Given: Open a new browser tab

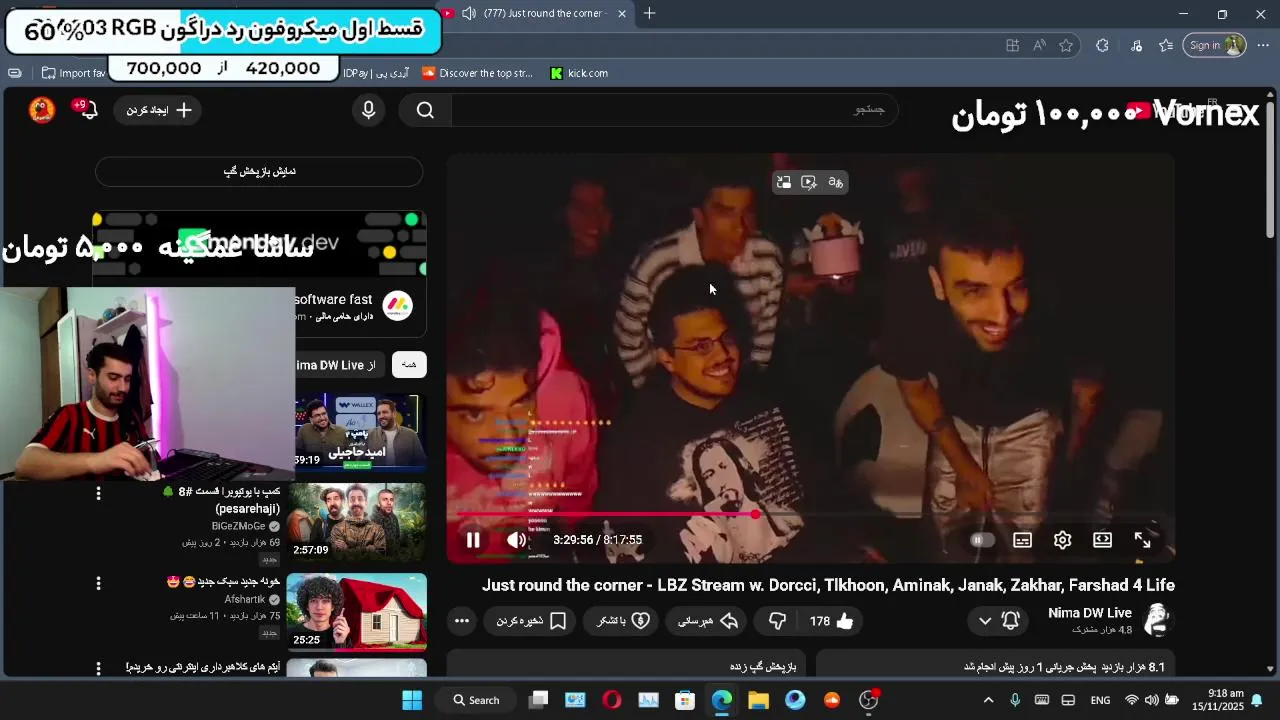Looking at the screenshot, I should pos(650,14).
